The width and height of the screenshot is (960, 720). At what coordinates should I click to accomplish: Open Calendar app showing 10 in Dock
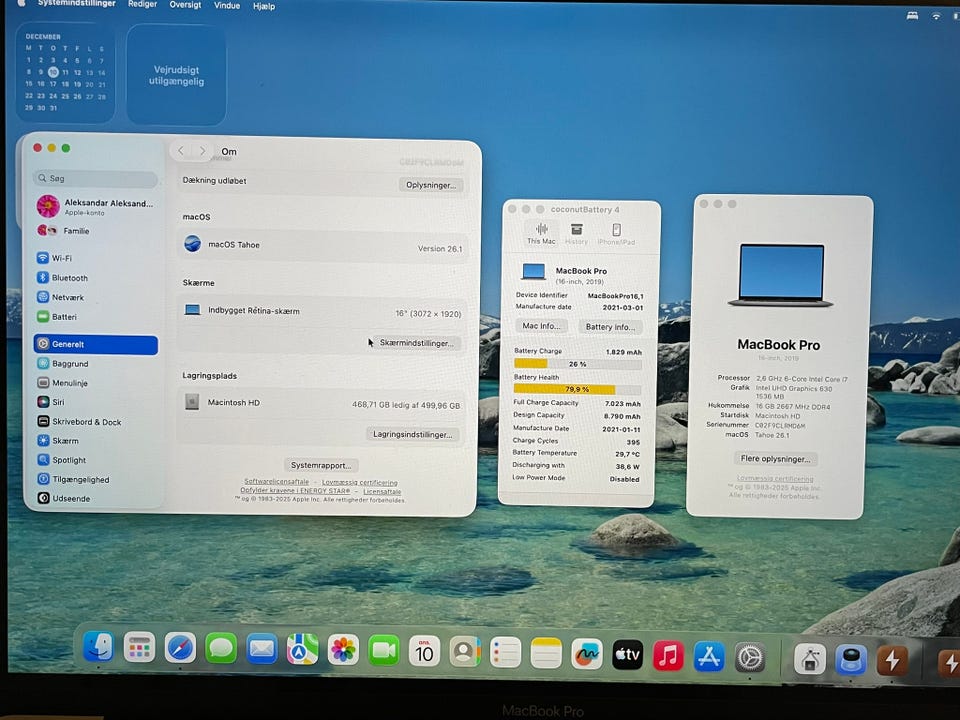[x=424, y=651]
